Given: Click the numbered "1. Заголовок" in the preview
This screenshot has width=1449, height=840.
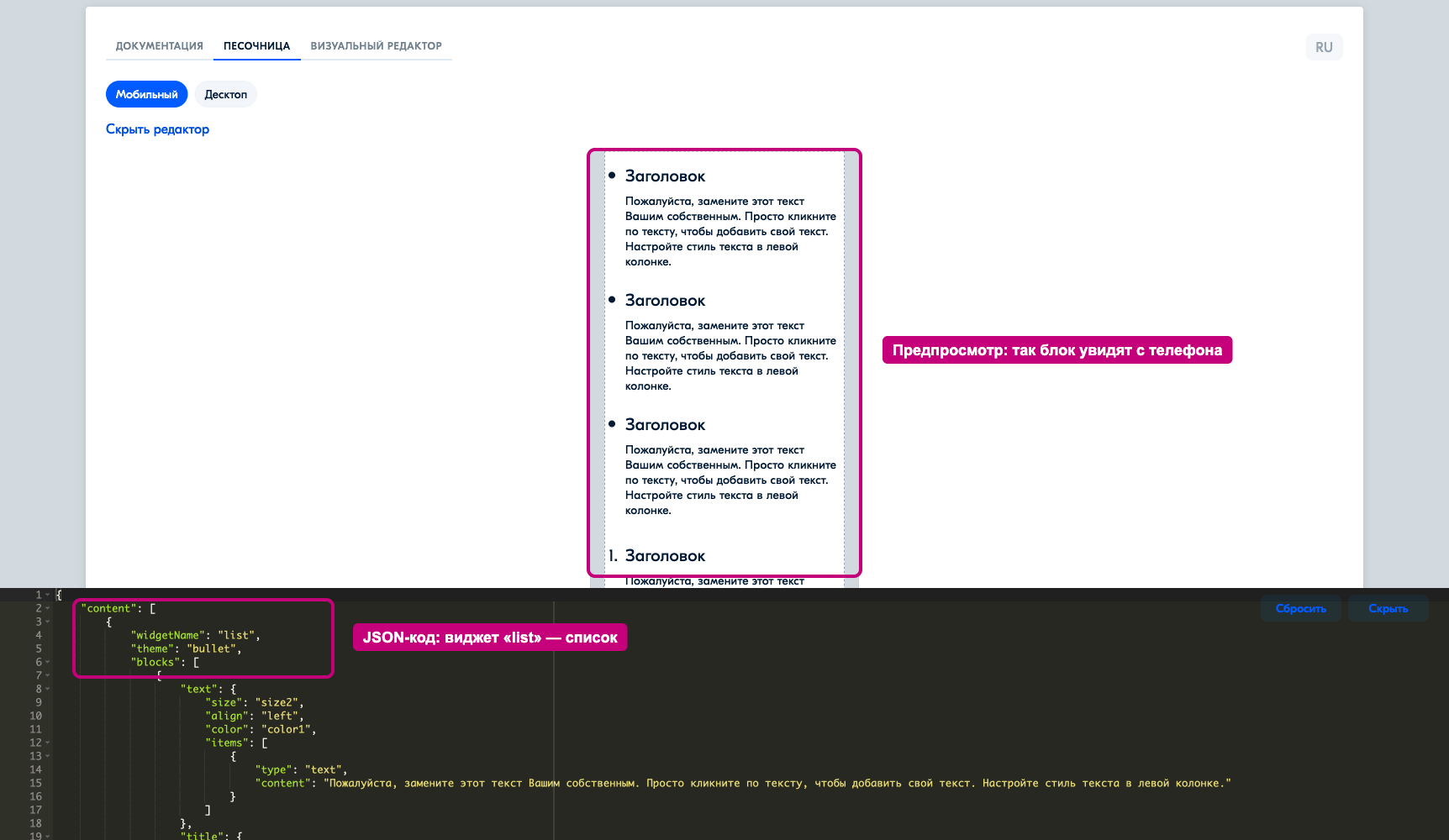Looking at the screenshot, I should pos(656,556).
